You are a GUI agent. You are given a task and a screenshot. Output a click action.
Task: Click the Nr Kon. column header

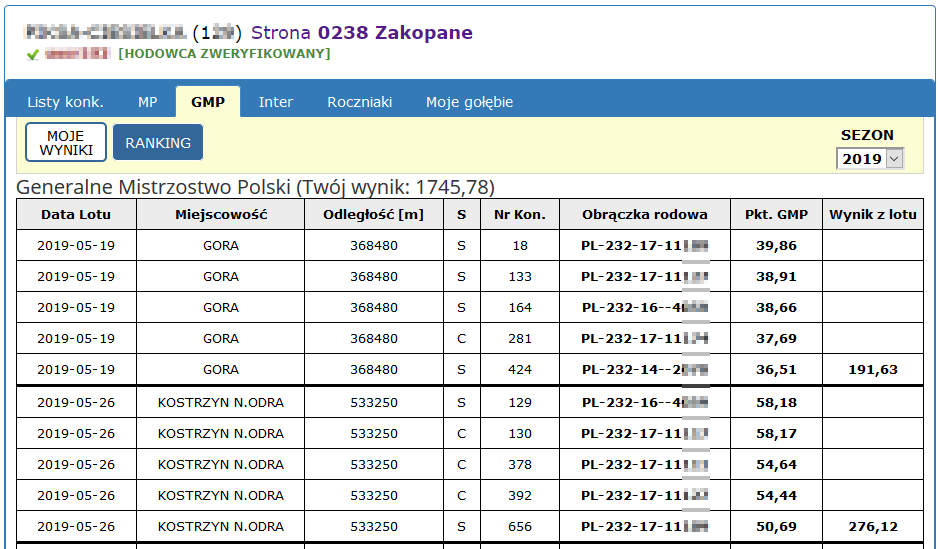click(520, 214)
